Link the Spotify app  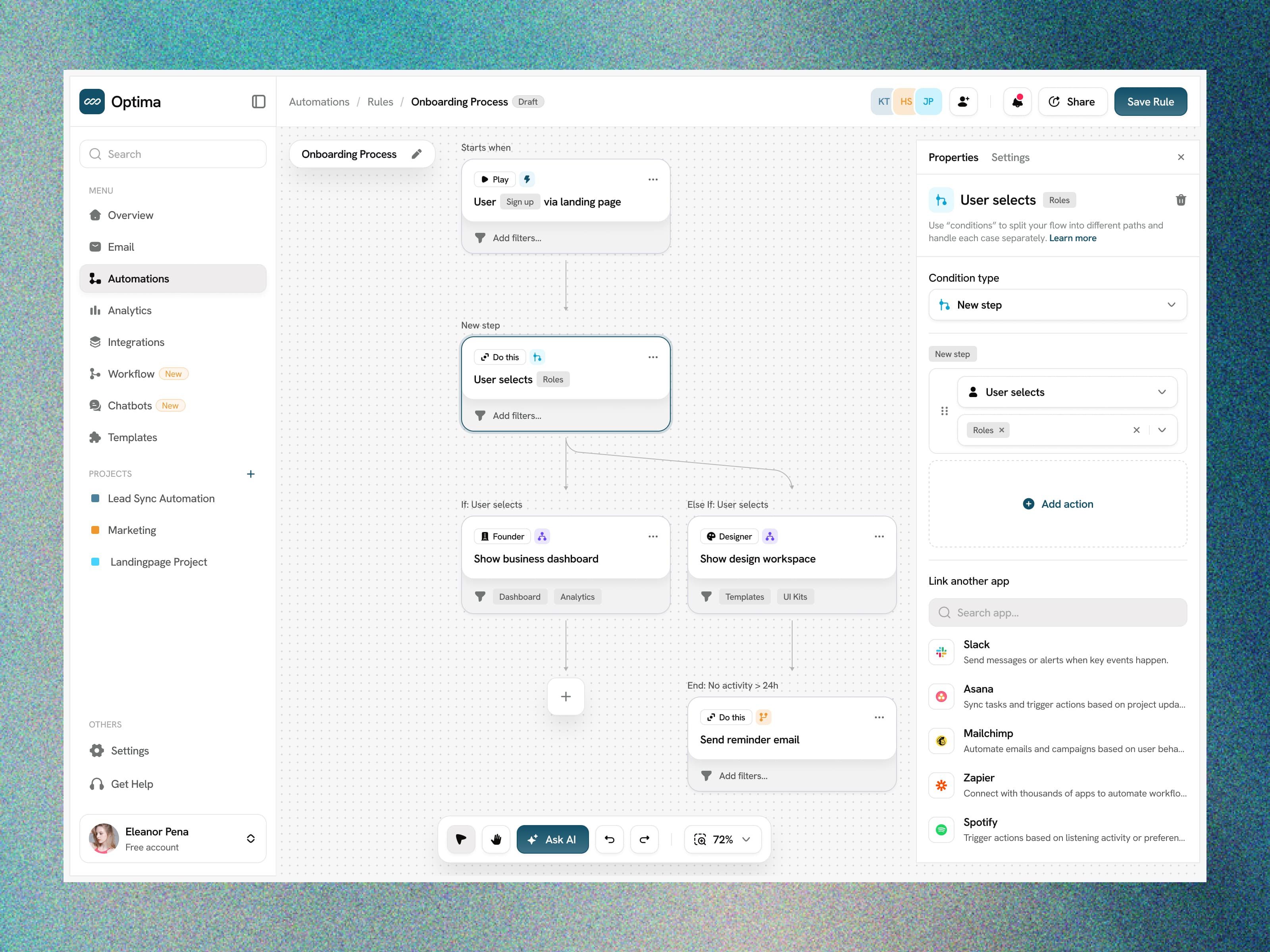(1057, 830)
